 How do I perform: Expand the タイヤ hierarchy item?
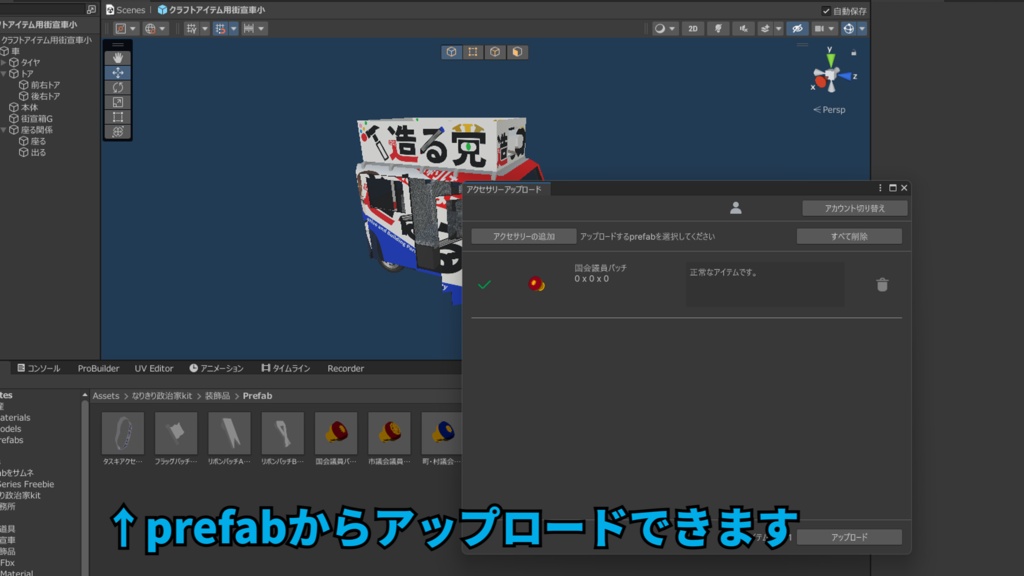4,63
